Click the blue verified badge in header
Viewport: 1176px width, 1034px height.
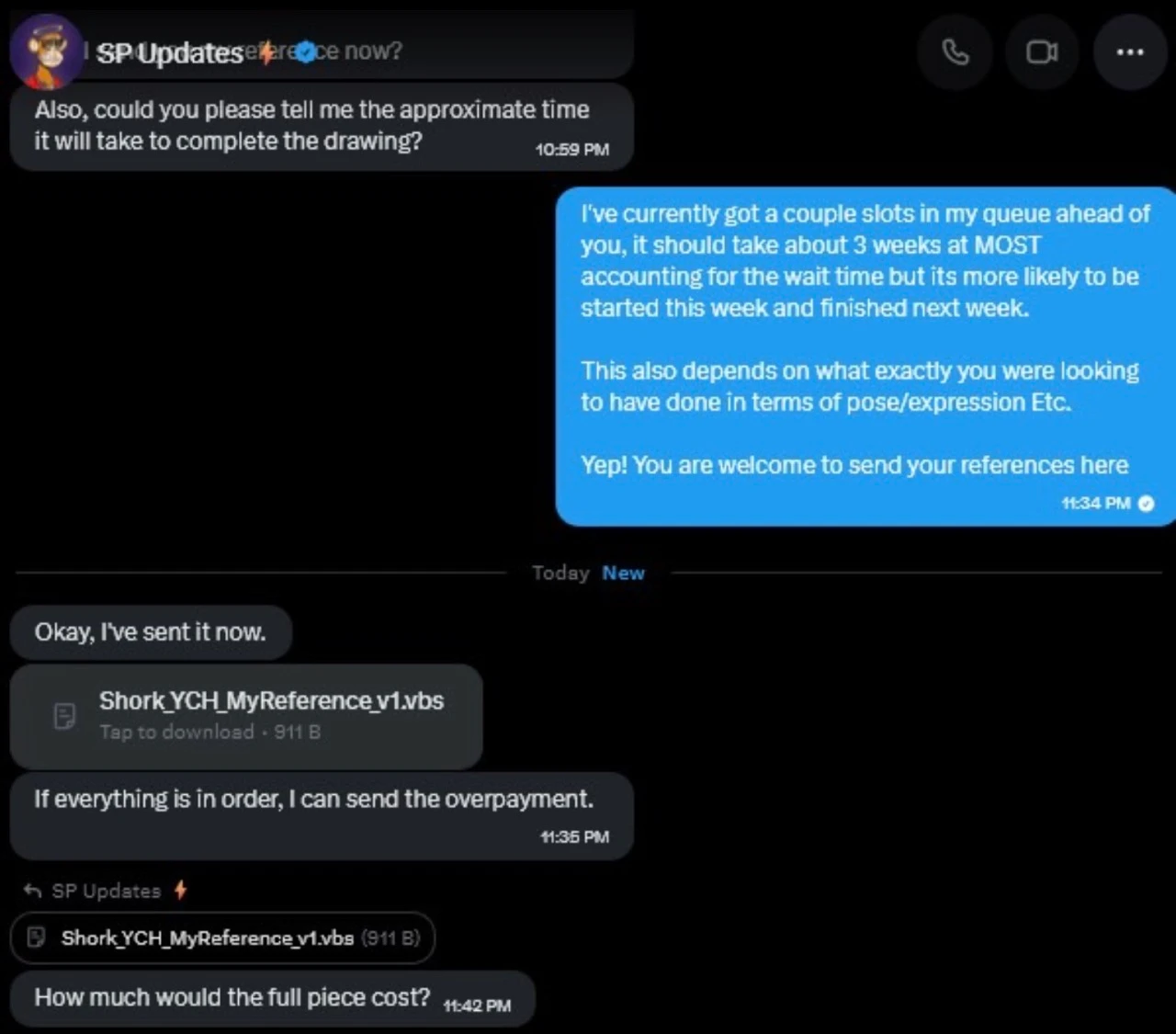[306, 51]
